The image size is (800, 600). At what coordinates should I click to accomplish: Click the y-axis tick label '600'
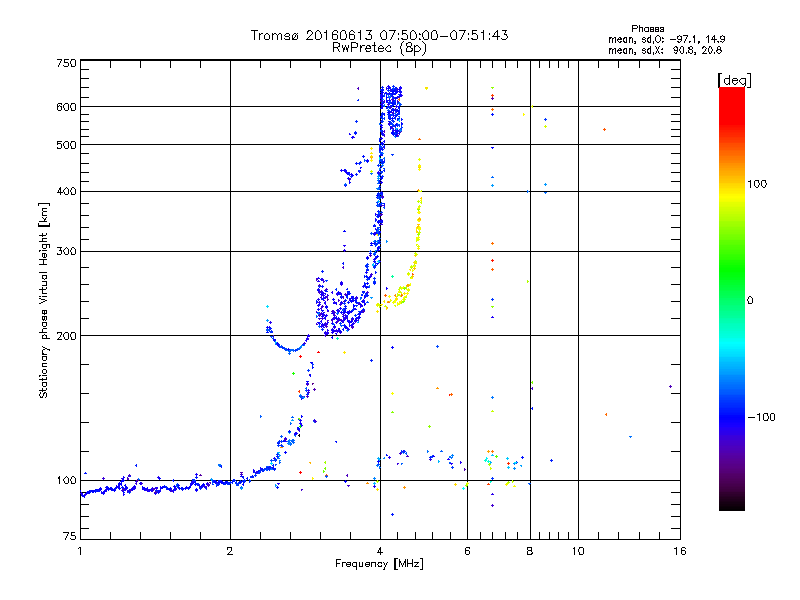pos(66,107)
